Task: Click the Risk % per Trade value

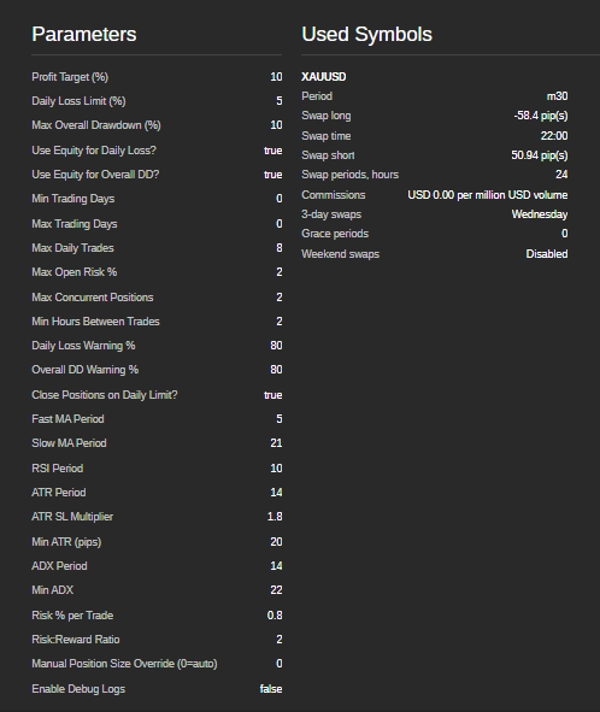Action: (275, 615)
